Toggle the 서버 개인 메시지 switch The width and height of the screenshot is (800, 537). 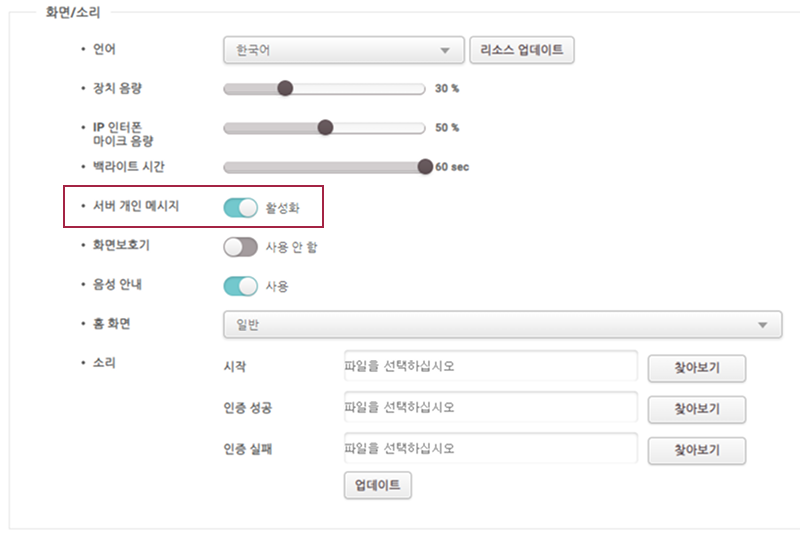[240, 208]
